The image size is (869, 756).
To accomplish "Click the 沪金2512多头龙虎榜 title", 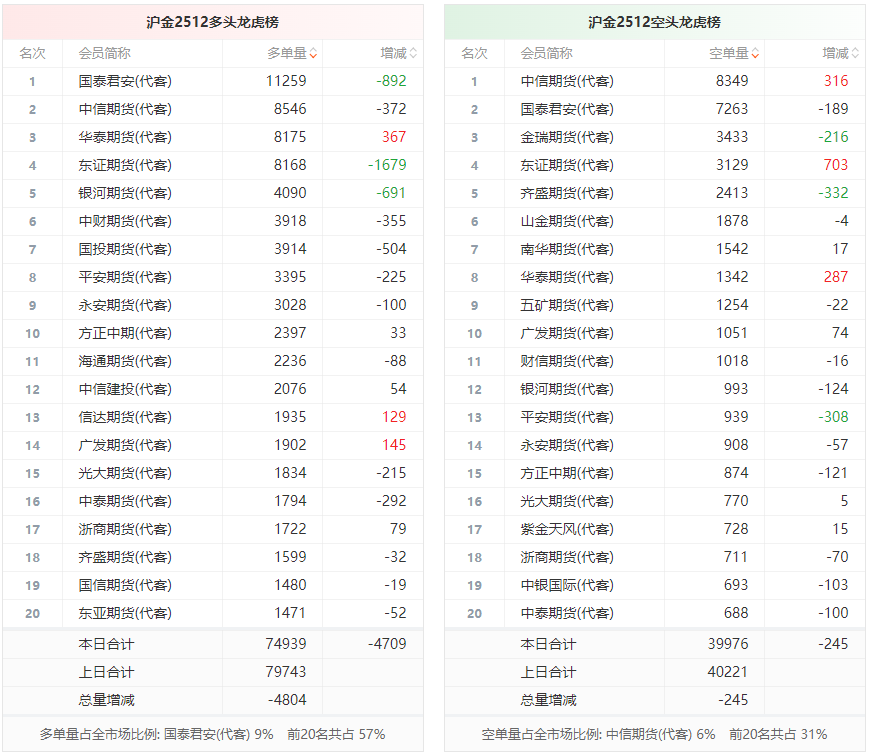I will [x=212, y=22].
